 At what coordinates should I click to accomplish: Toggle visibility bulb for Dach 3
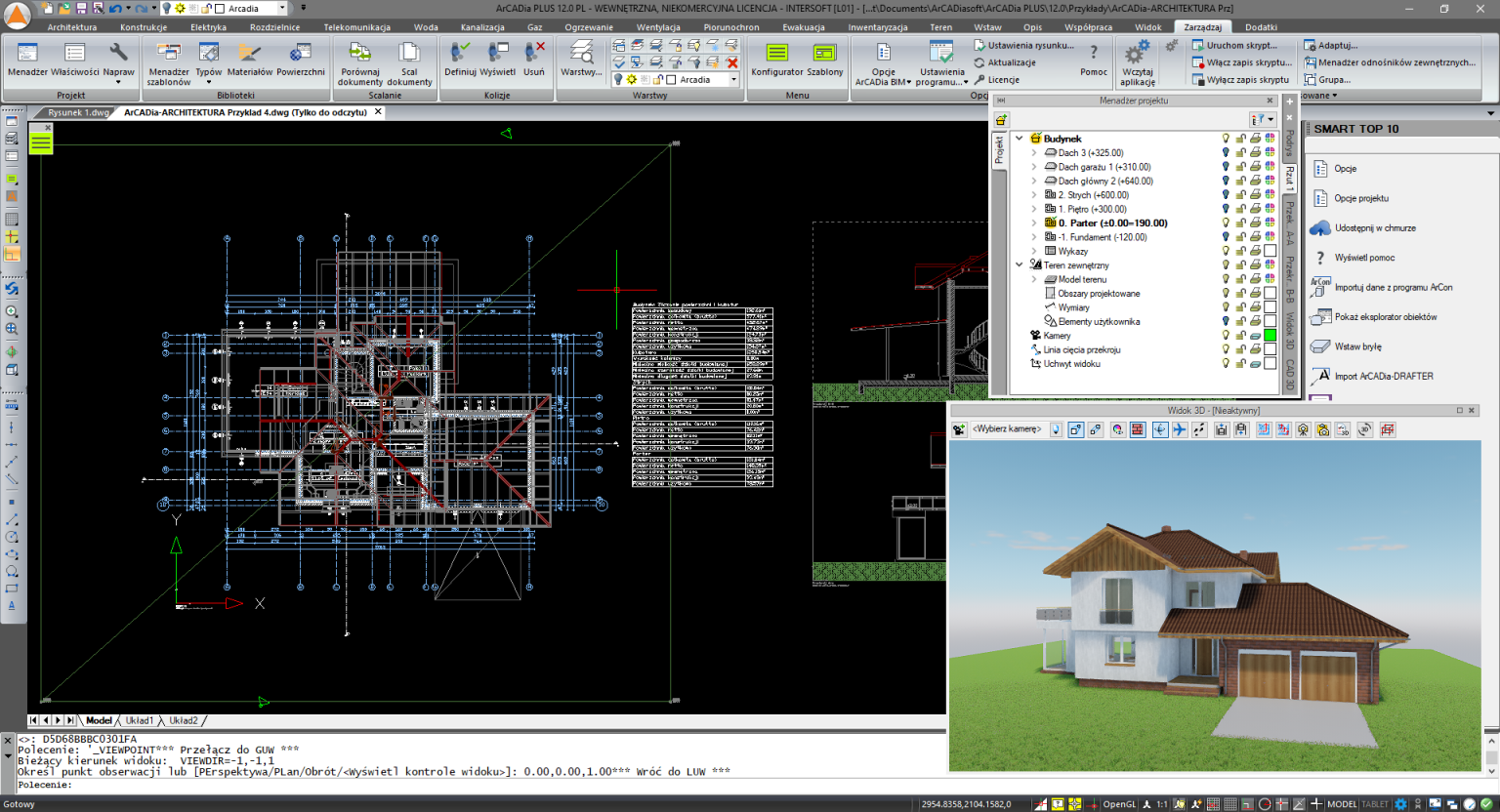tap(1226, 153)
